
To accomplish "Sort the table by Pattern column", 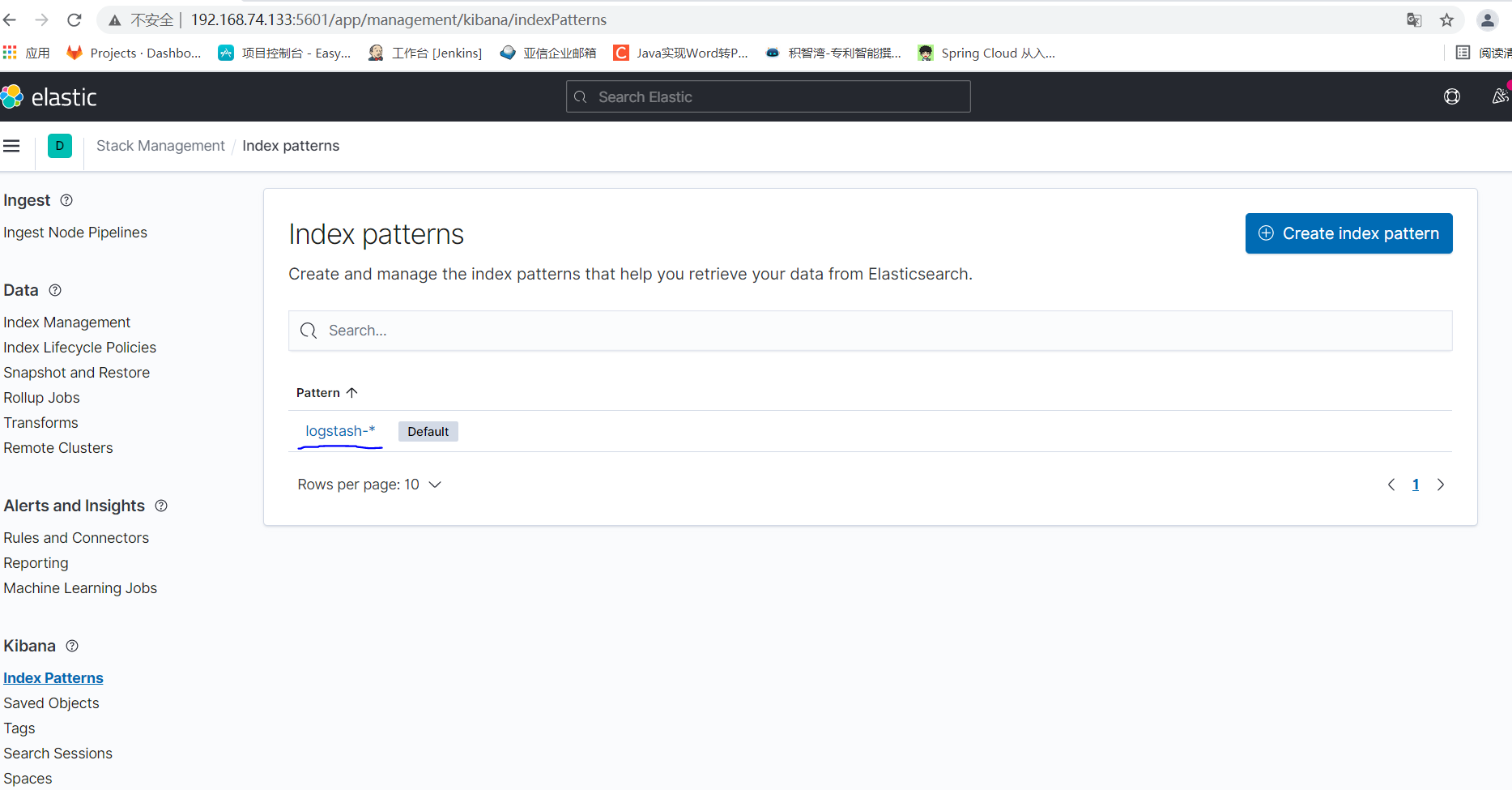I will pyautogui.click(x=327, y=393).
